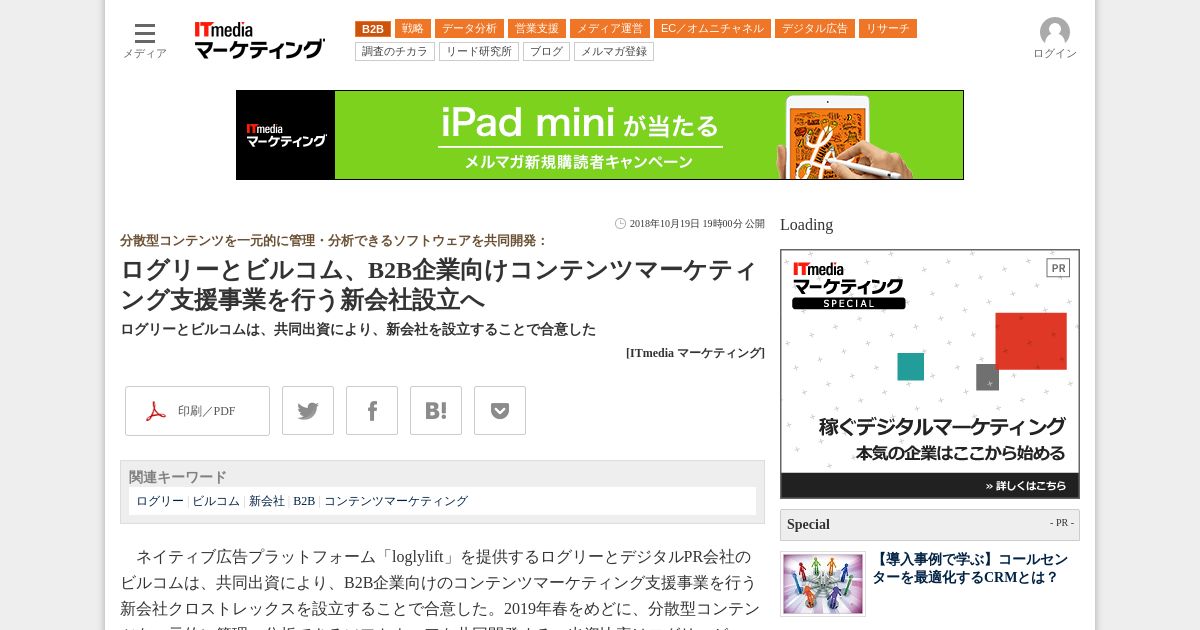Click the 関連キーワード heading
The height and width of the screenshot is (630, 1200).
coord(178,477)
